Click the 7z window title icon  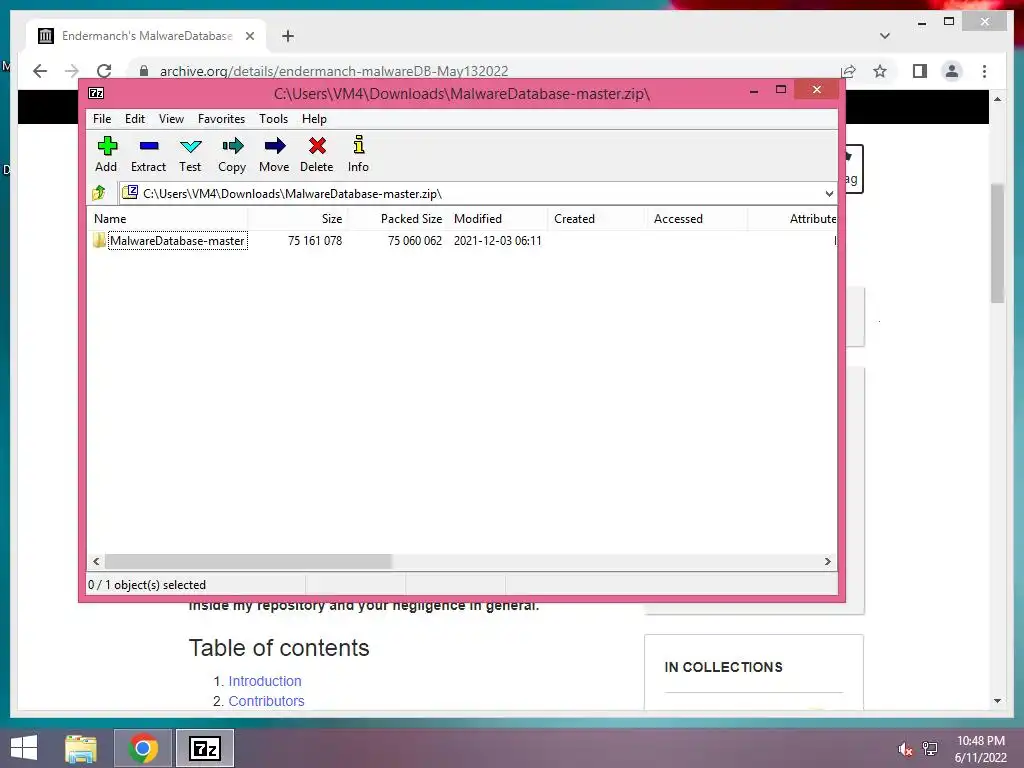click(96, 93)
